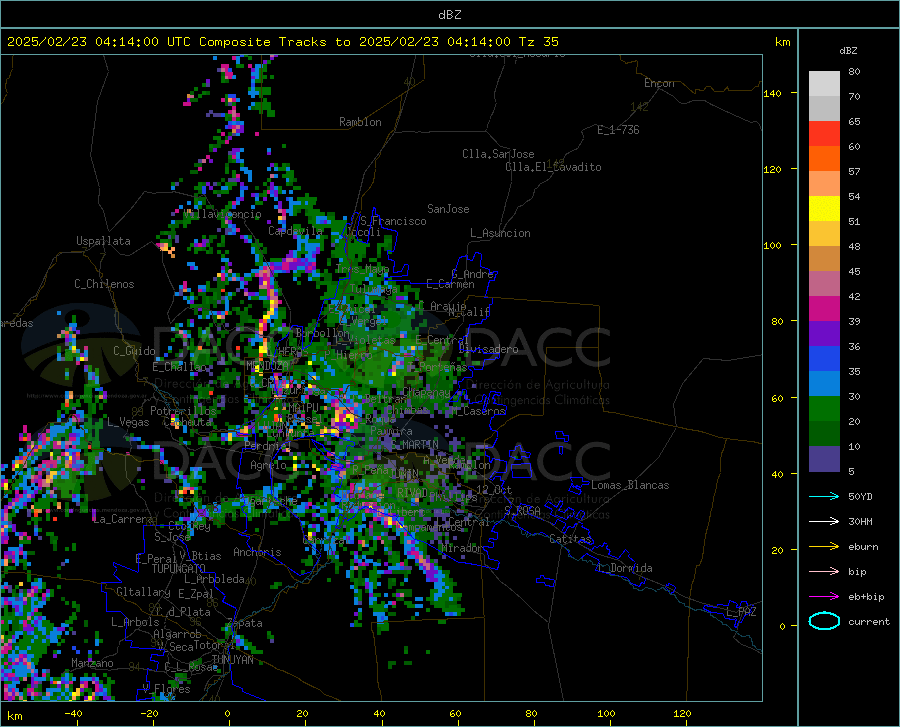Screen dimensions: 900x727
Task: Click the 50YD cyan arrow legend icon
Action: point(824,496)
